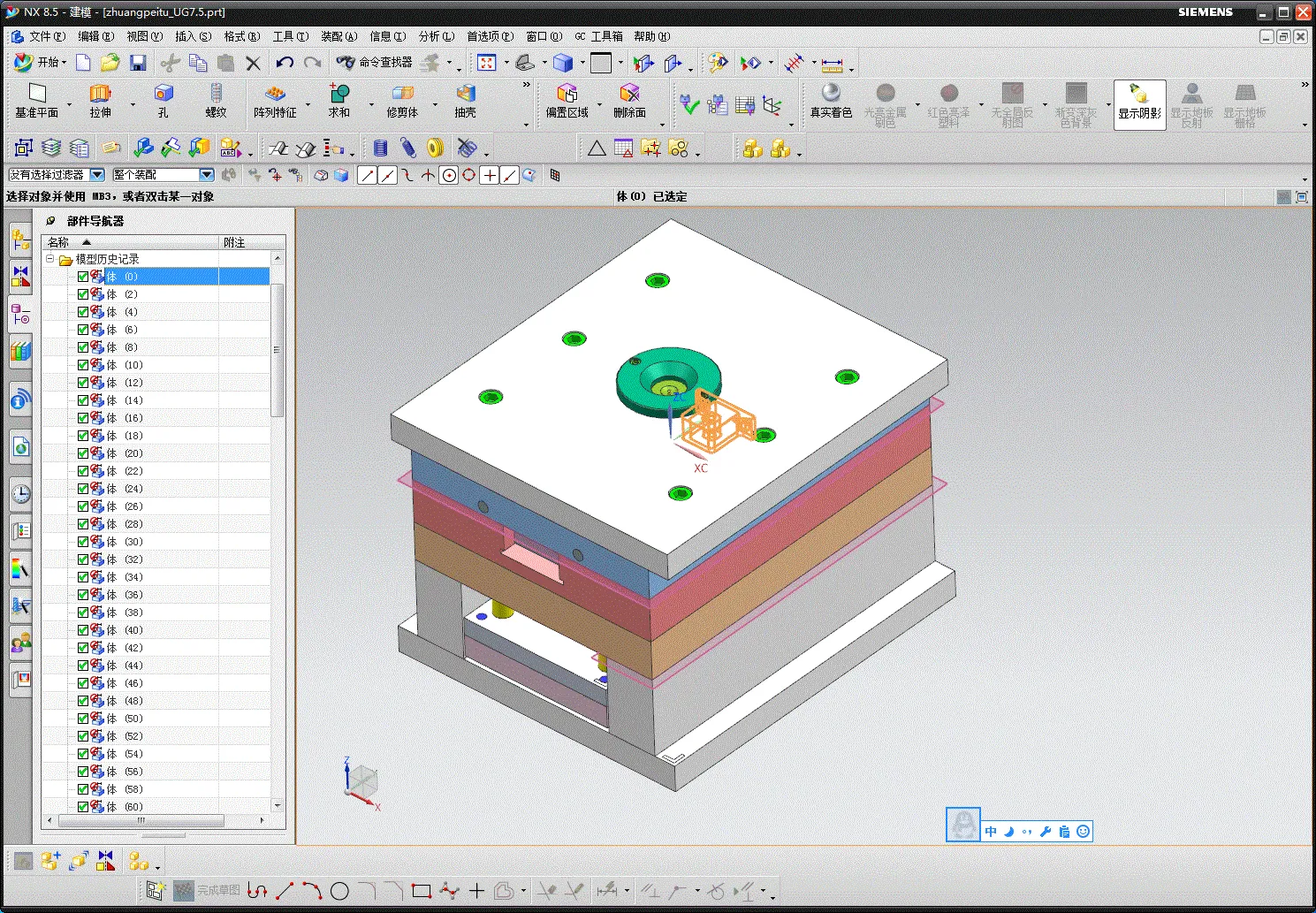Uncheck the checkbox for 体 (26)
Image resolution: width=1316 pixels, height=913 pixels.
pos(83,506)
